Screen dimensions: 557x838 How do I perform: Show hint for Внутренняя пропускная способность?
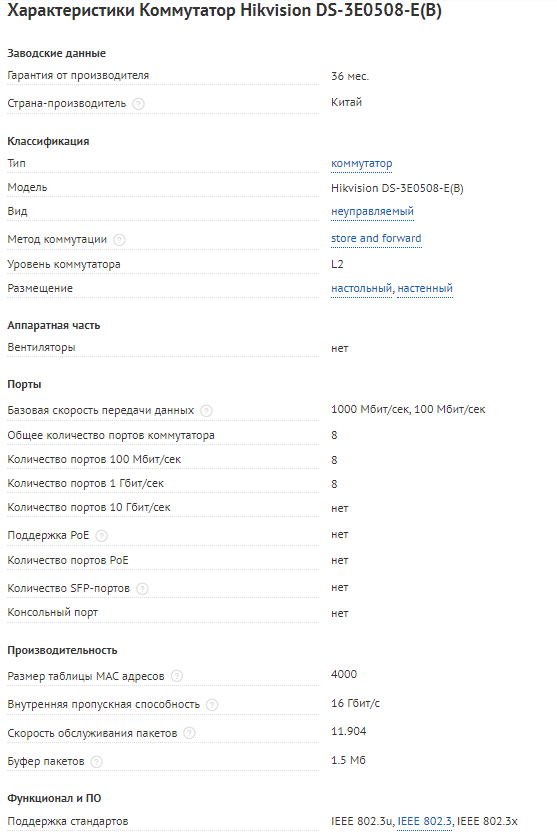[212, 705]
